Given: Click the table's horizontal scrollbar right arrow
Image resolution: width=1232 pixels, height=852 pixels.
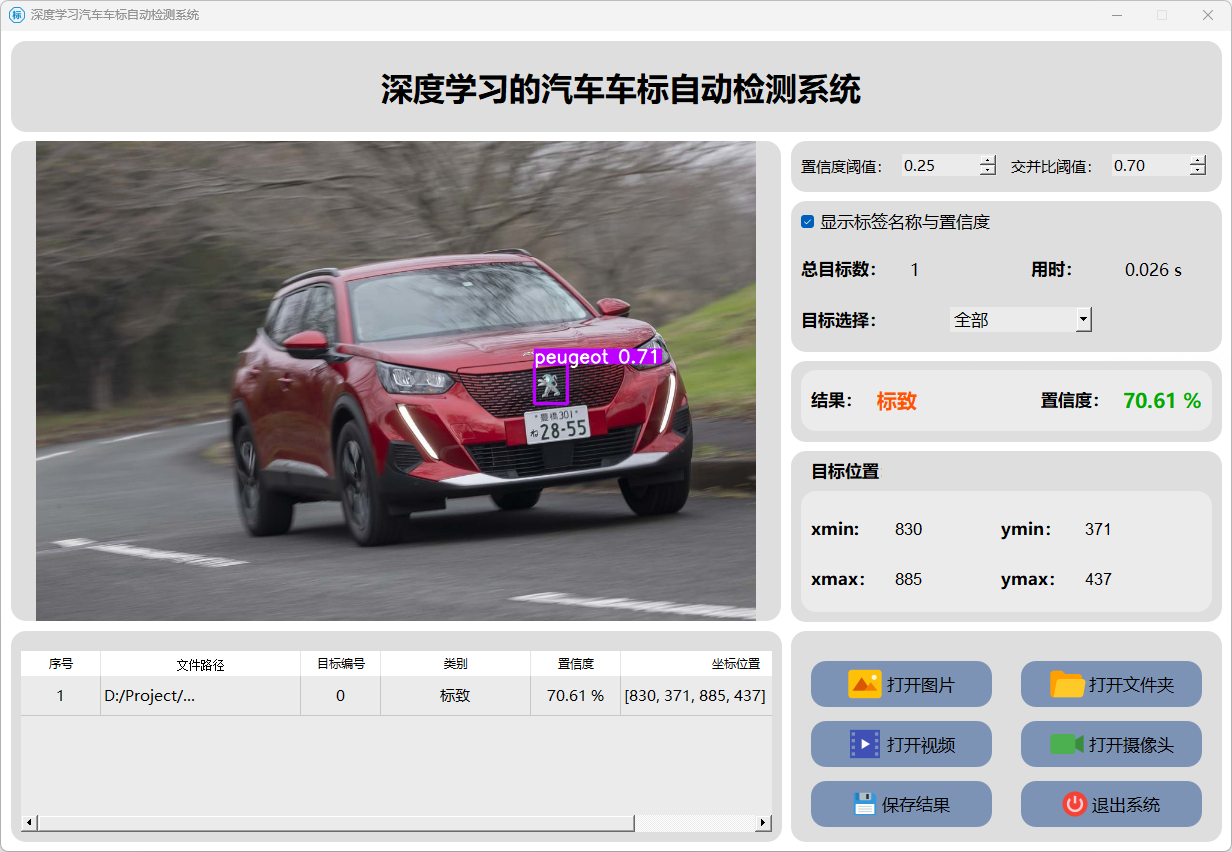Looking at the screenshot, I should [762, 823].
